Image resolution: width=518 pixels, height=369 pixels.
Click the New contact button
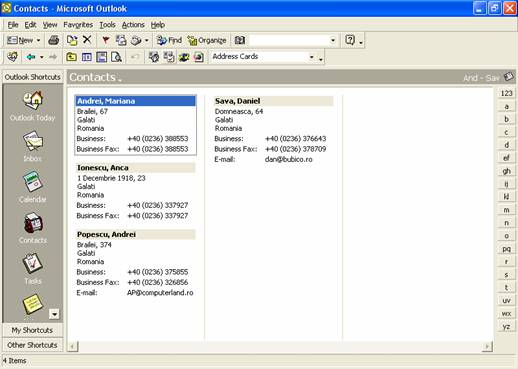coord(20,40)
